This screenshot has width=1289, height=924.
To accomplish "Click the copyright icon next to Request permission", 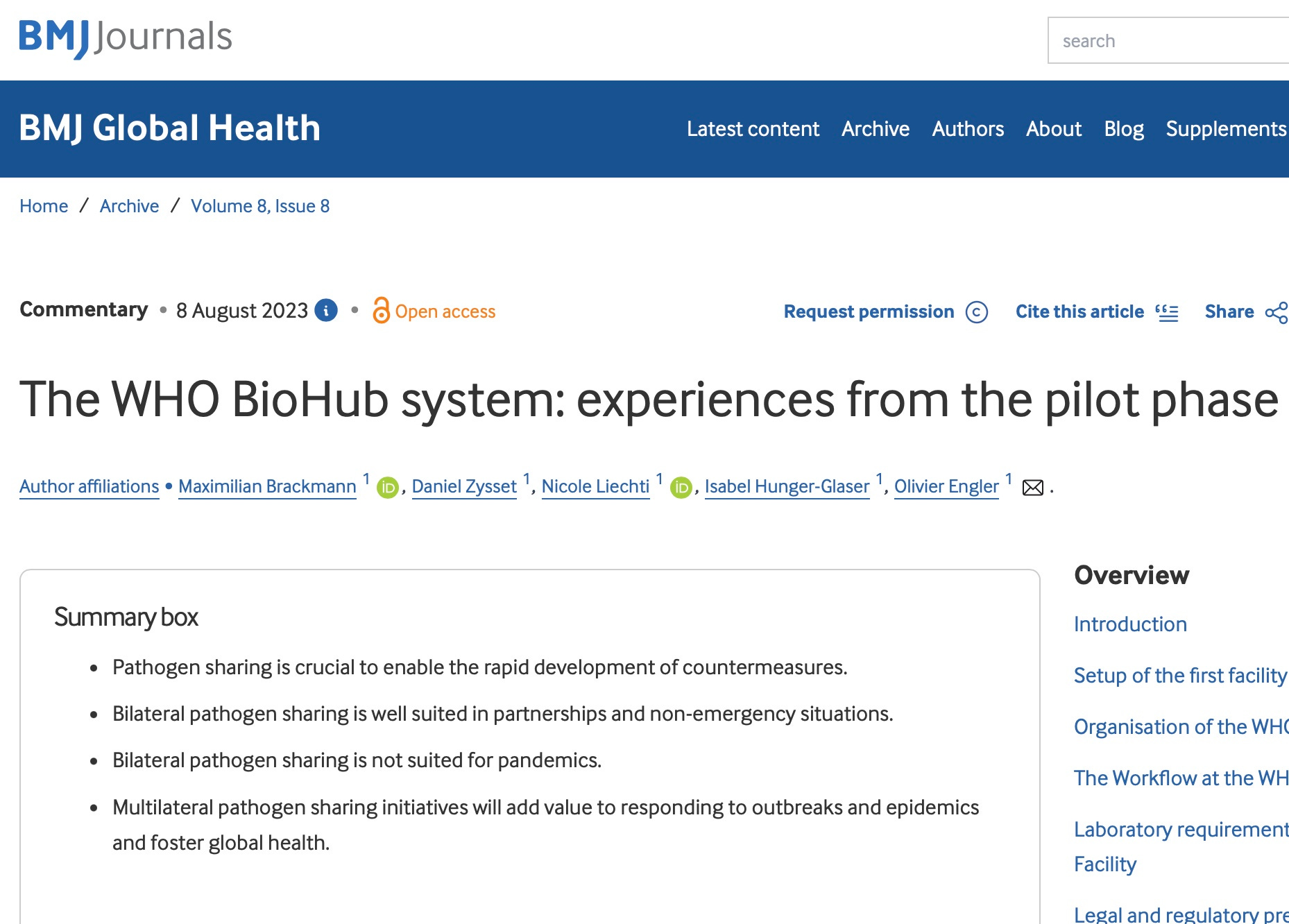I will pyautogui.click(x=977, y=312).
